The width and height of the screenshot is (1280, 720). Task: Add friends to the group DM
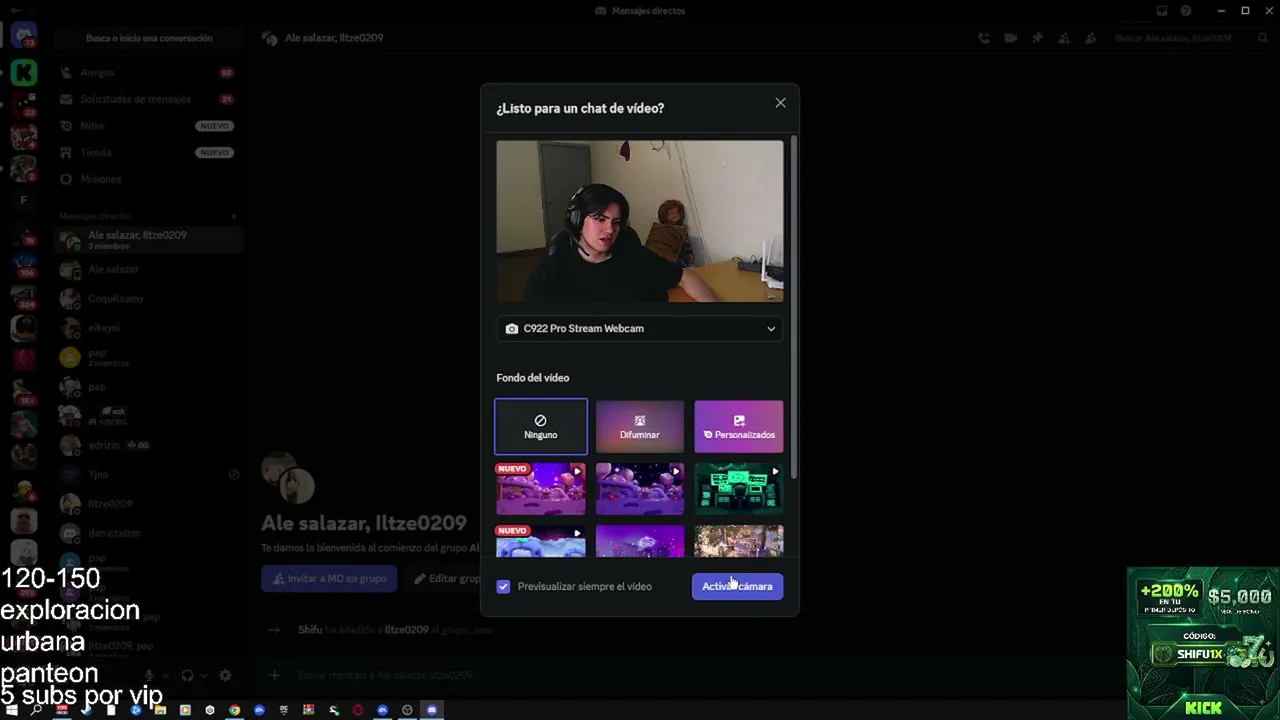[x=1063, y=38]
